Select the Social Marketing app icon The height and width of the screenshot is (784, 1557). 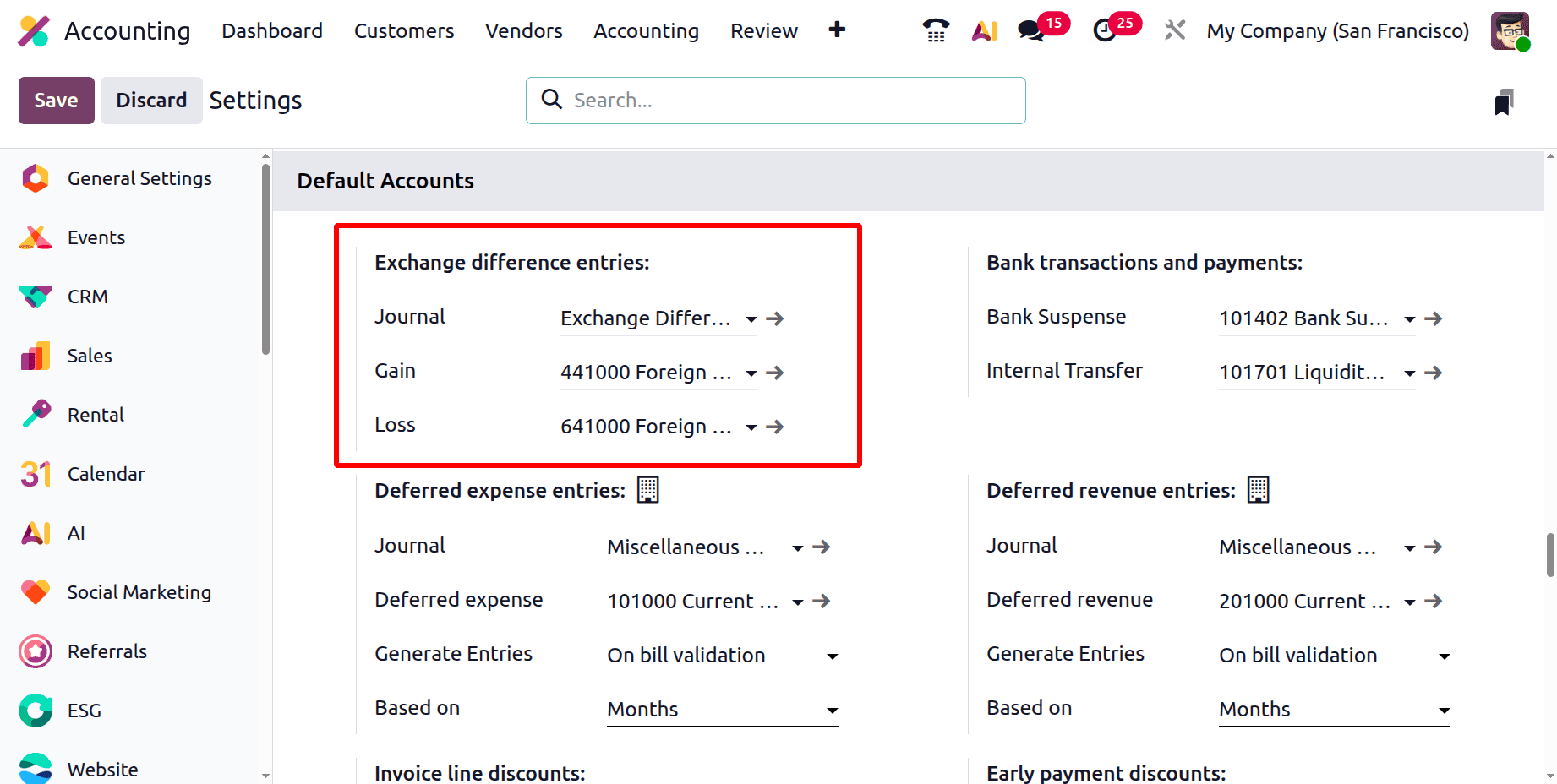point(35,592)
